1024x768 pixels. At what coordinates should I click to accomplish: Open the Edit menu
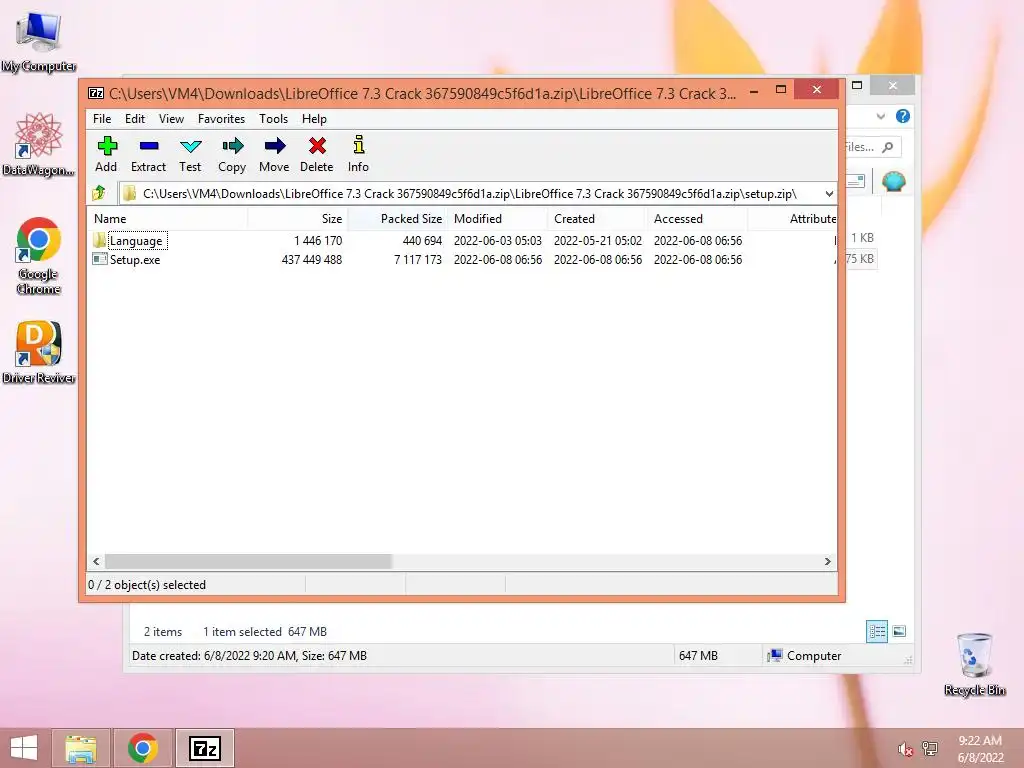pyautogui.click(x=135, y=119)
